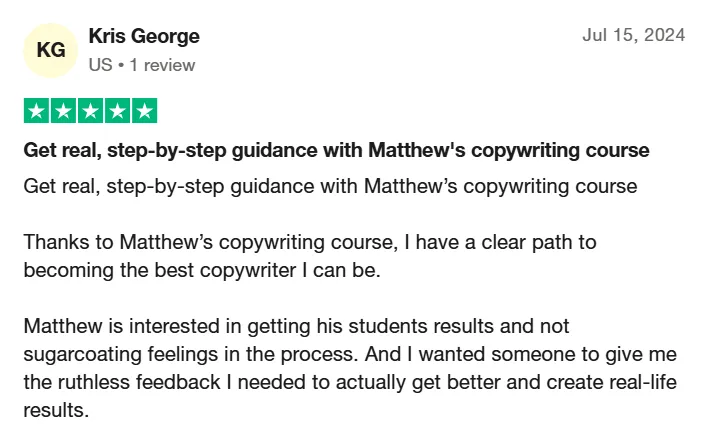Click "becoming the best copywriter I can be"
The width and height of the screenshot is (707, 442).
click(202, 271)
